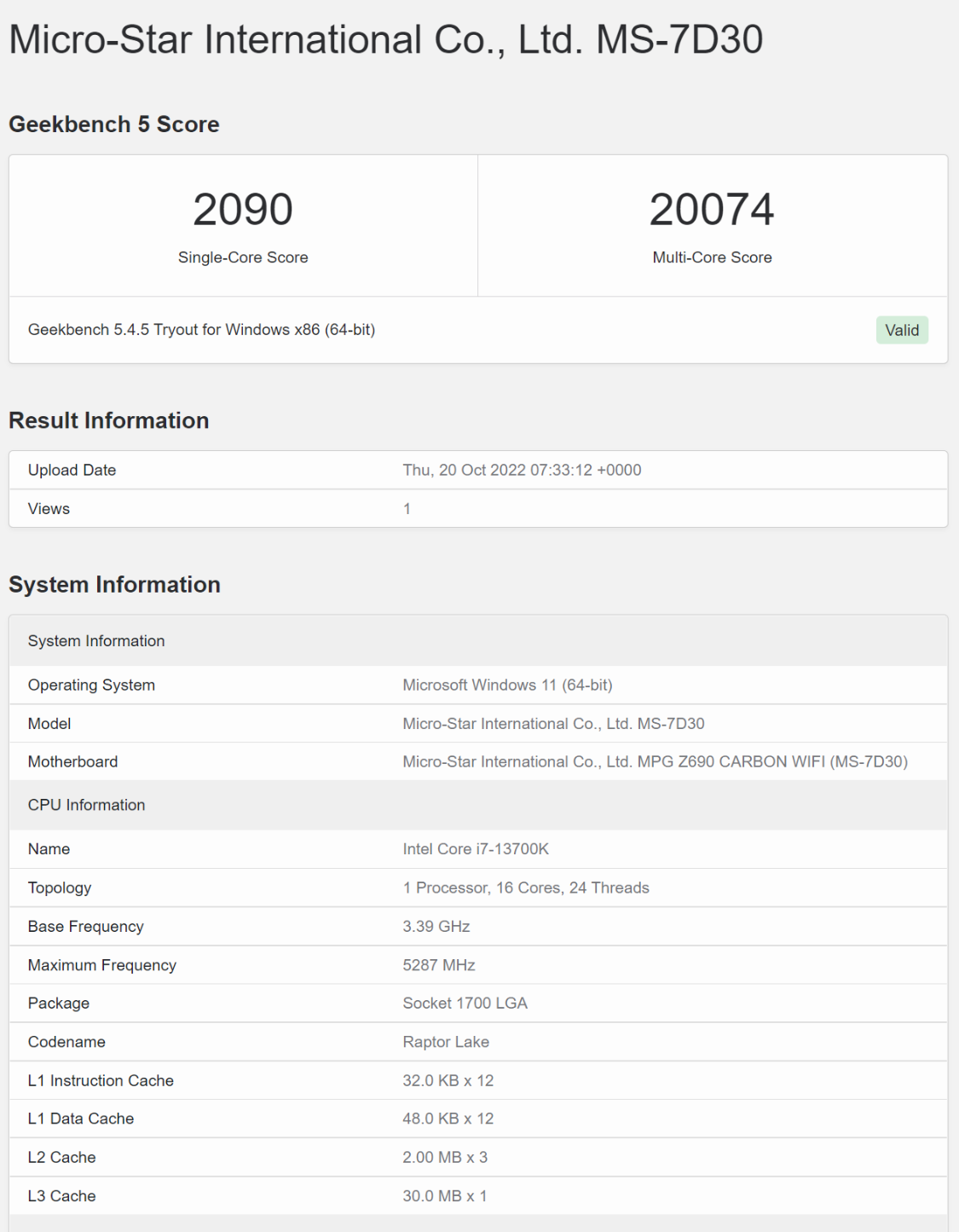This screenshot has width=959, height=1232.
Task: Click the L2 Cache label
Action: 61,1158
